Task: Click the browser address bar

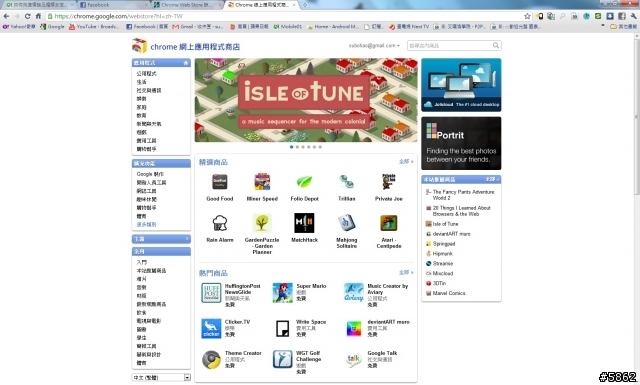Action: [286, 16]
